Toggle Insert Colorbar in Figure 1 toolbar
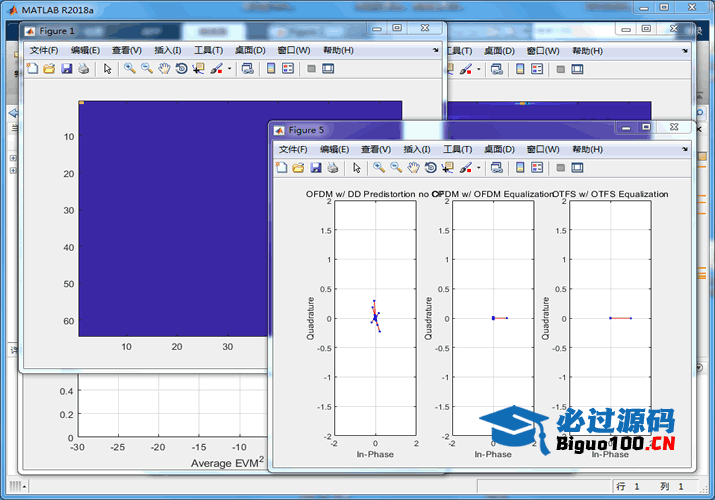The height and width of the screenshot is (500, 715). tap(270, 69)
